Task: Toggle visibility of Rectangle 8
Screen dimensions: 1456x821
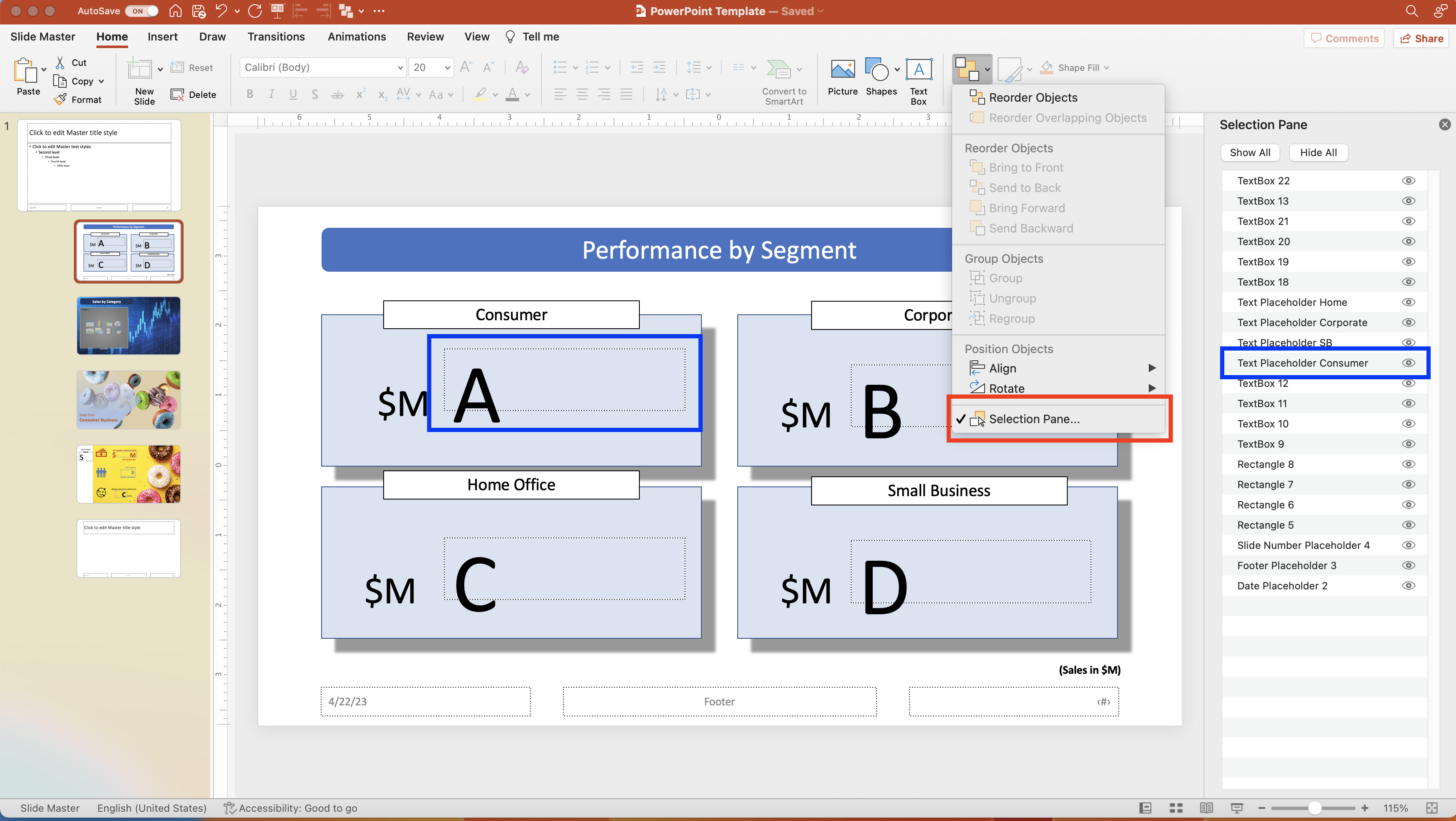Action: click(1409, 464)
